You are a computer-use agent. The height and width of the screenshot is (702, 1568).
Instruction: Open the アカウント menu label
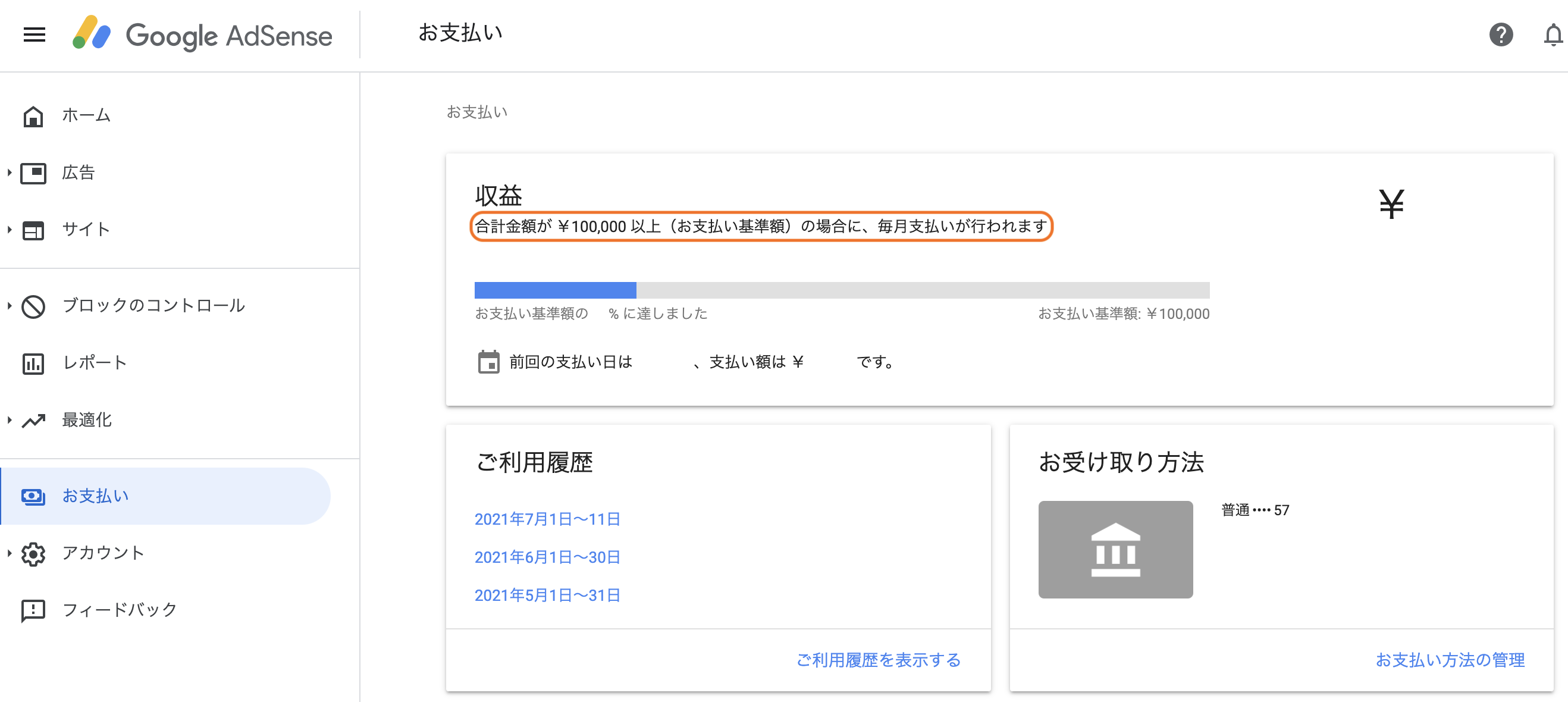pos(104,553)
